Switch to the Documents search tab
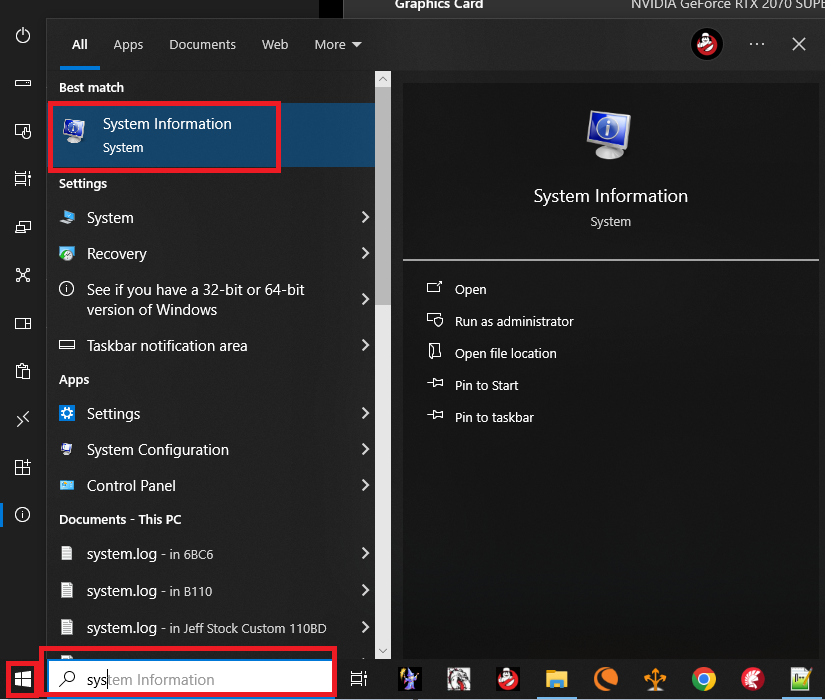The width and height of the screenshot is (825, 700). pos(202,45)
